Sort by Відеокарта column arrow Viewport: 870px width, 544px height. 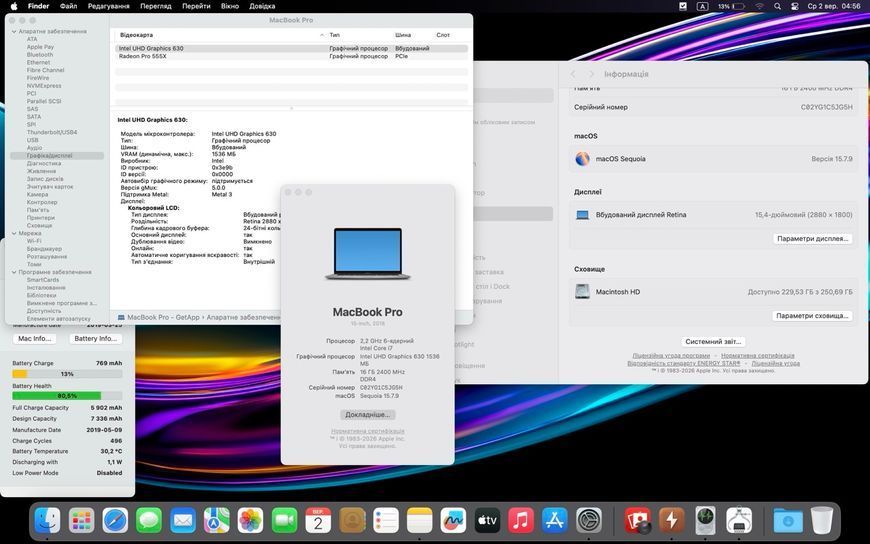pyautogui.click(x=322, y=35)
